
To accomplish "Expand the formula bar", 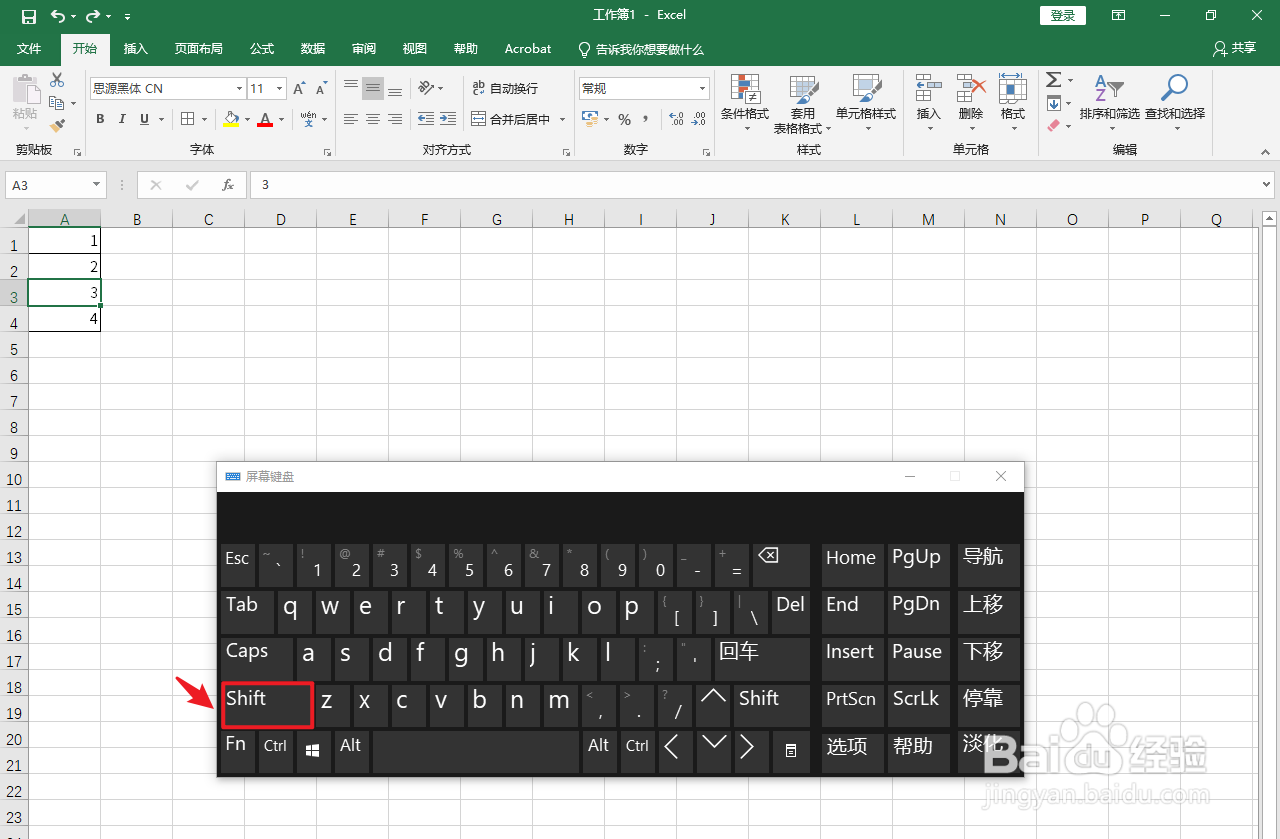I will click(1267, 185).
